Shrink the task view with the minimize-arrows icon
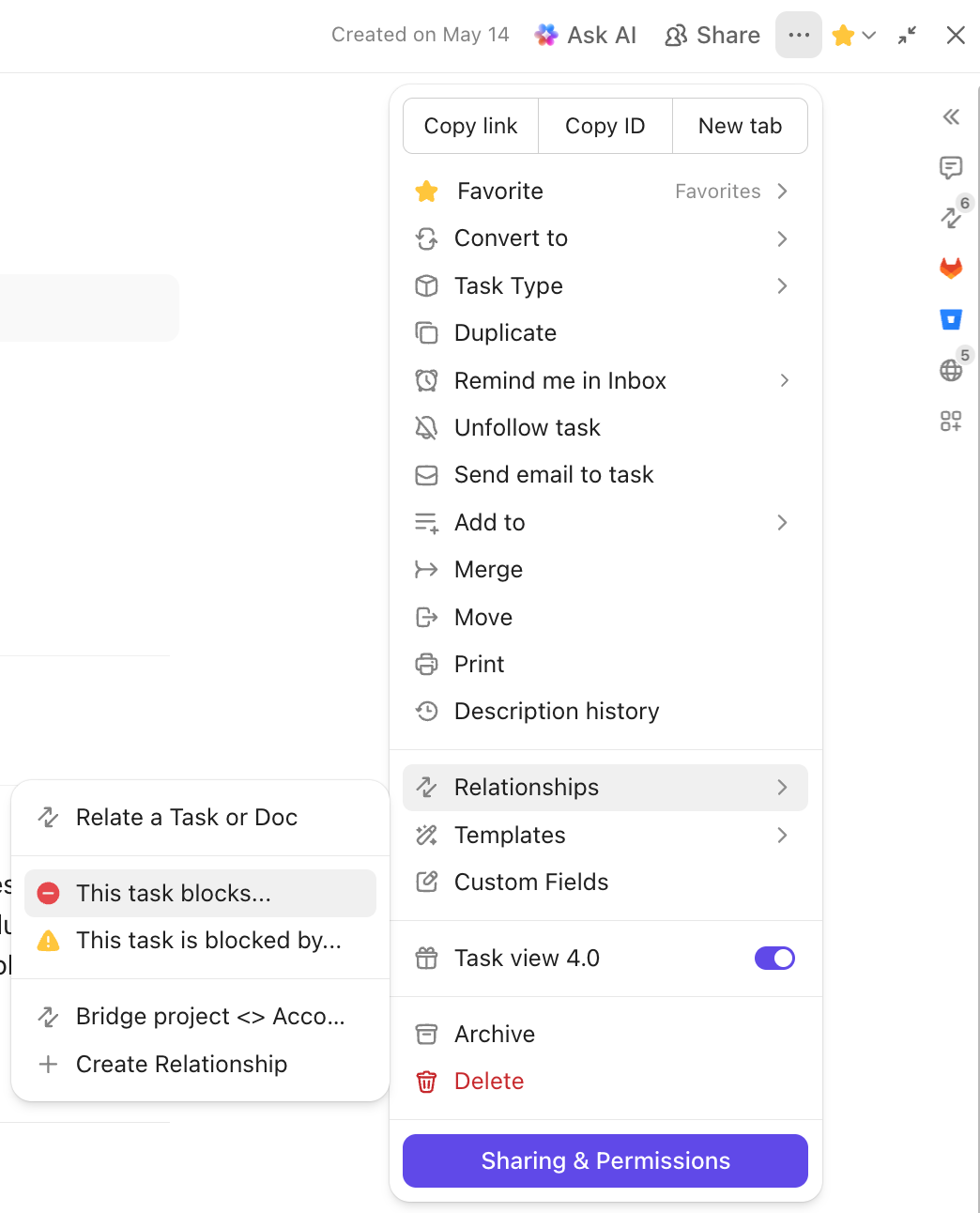This screenshot has width=980, height=1213. click(907, 35)
